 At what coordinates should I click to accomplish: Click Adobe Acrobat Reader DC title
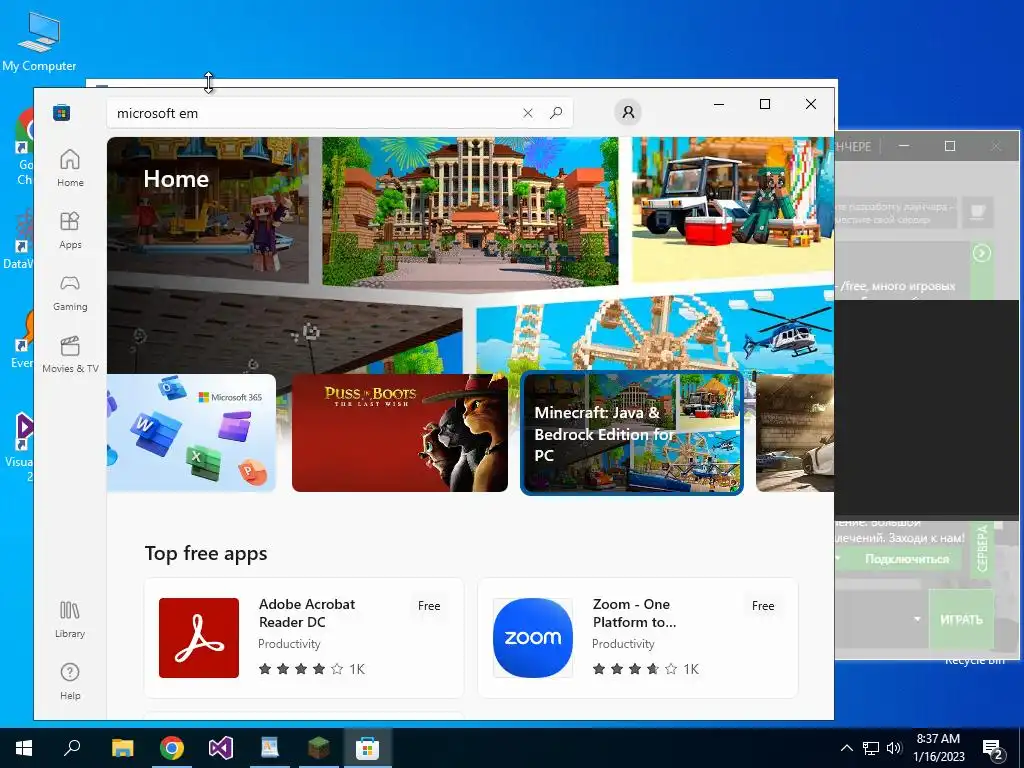point(307,613)
